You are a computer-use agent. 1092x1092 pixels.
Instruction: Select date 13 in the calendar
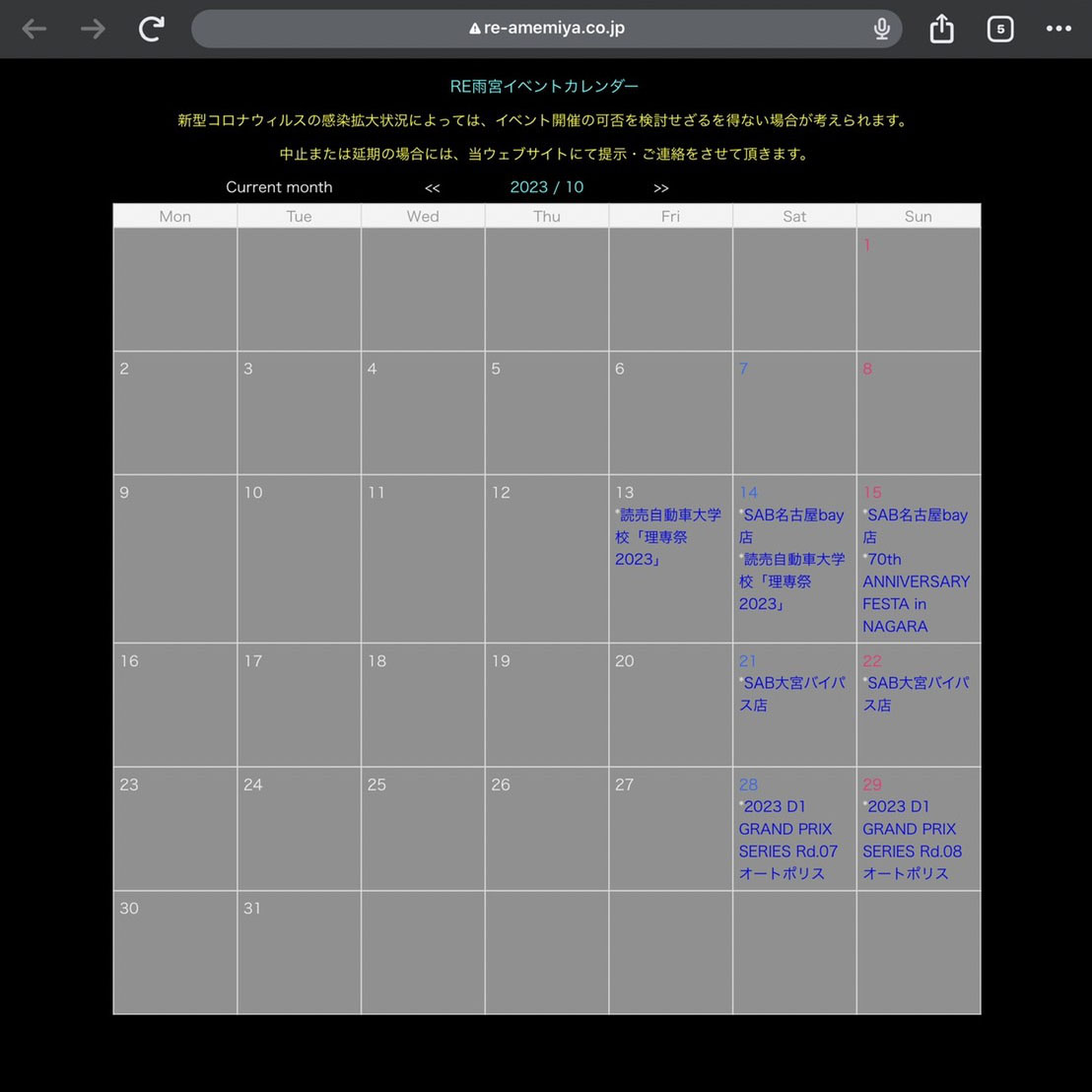click(x=625, y=493)
